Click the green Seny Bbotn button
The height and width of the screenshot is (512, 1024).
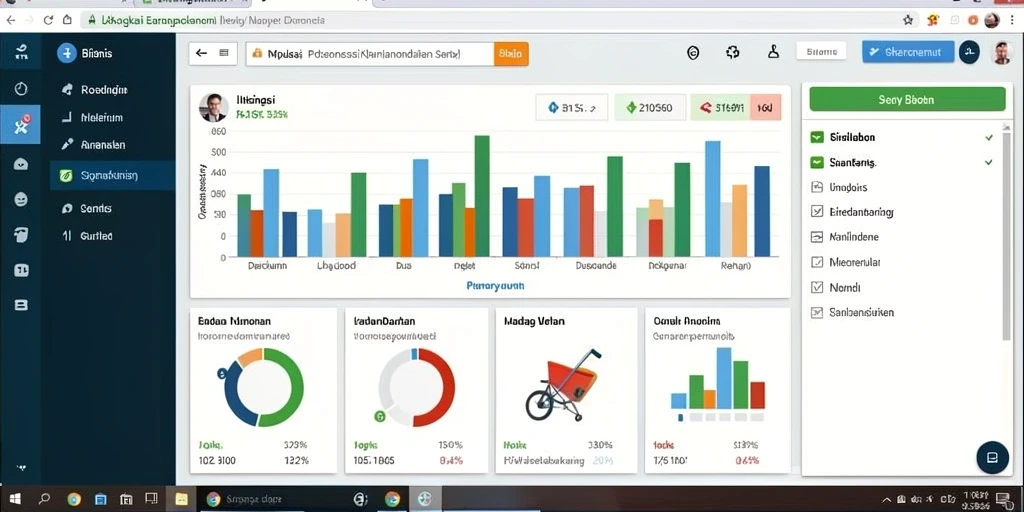(x=907, y=99)
